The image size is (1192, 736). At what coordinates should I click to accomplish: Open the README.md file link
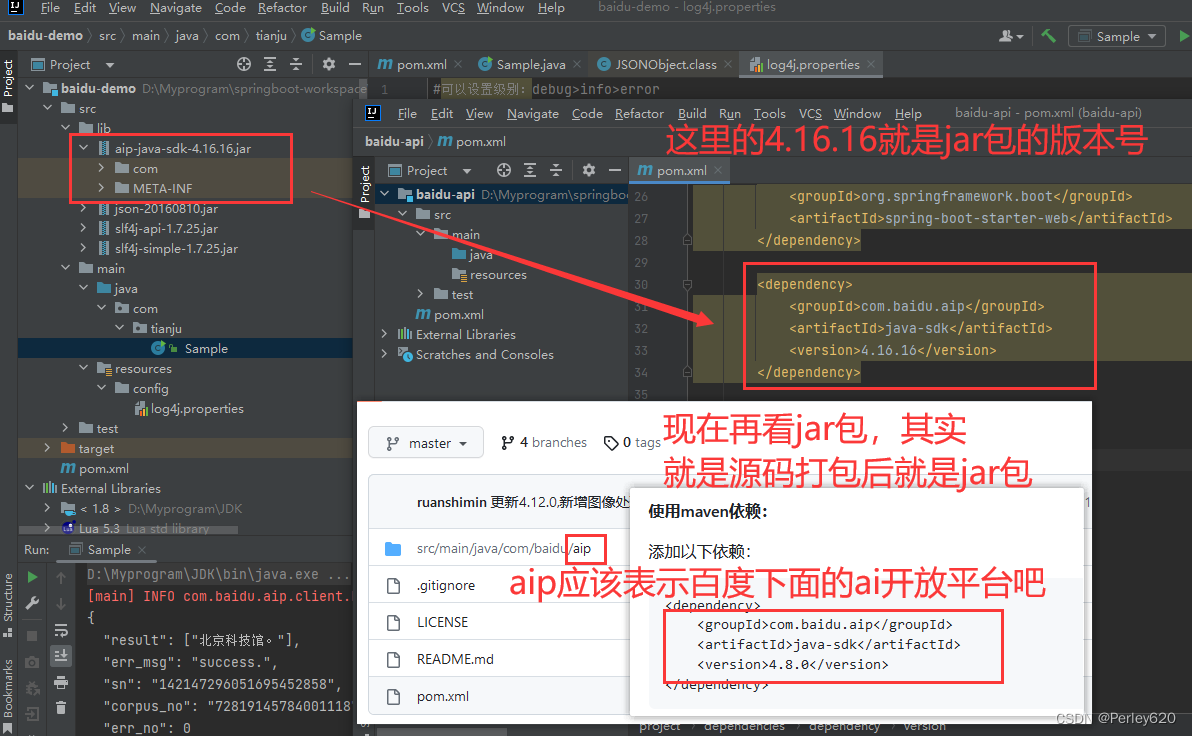click(455, 659)
